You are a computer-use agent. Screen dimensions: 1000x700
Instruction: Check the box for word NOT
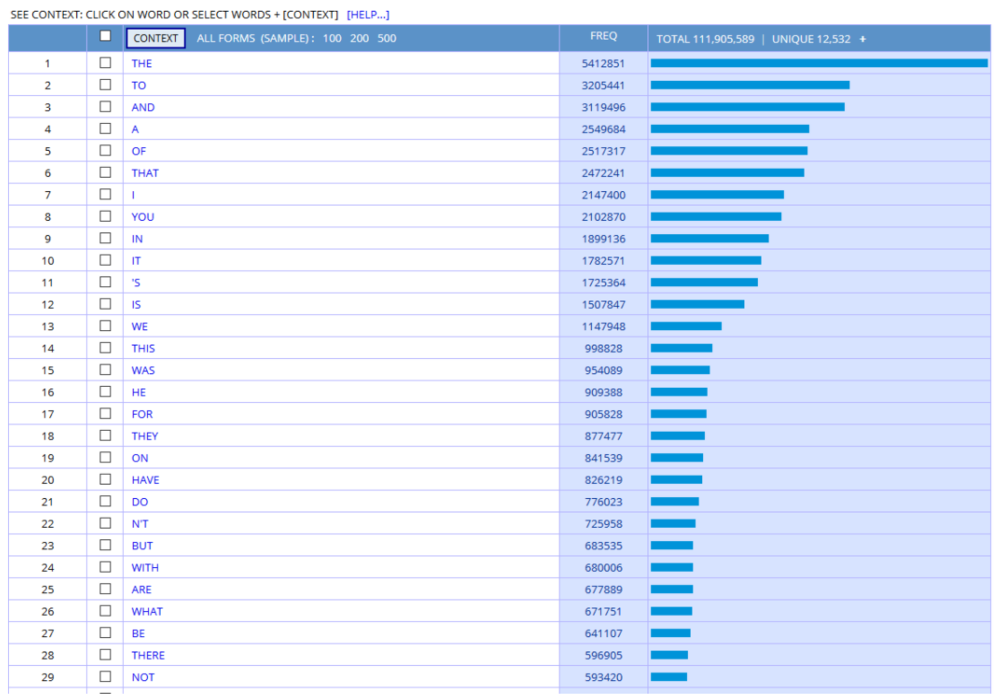pos(105,676)
